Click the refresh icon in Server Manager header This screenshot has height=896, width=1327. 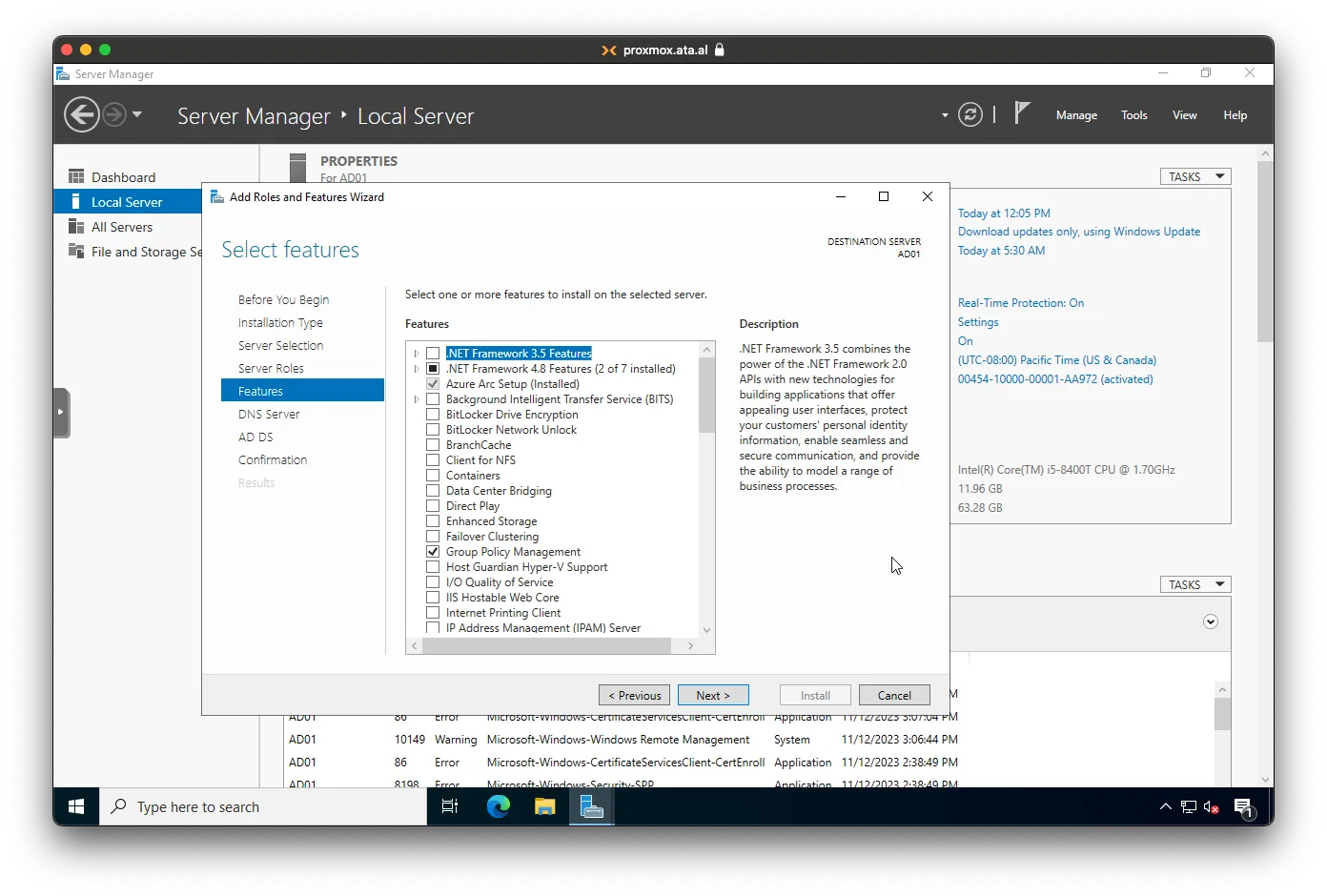coord(970,115)
